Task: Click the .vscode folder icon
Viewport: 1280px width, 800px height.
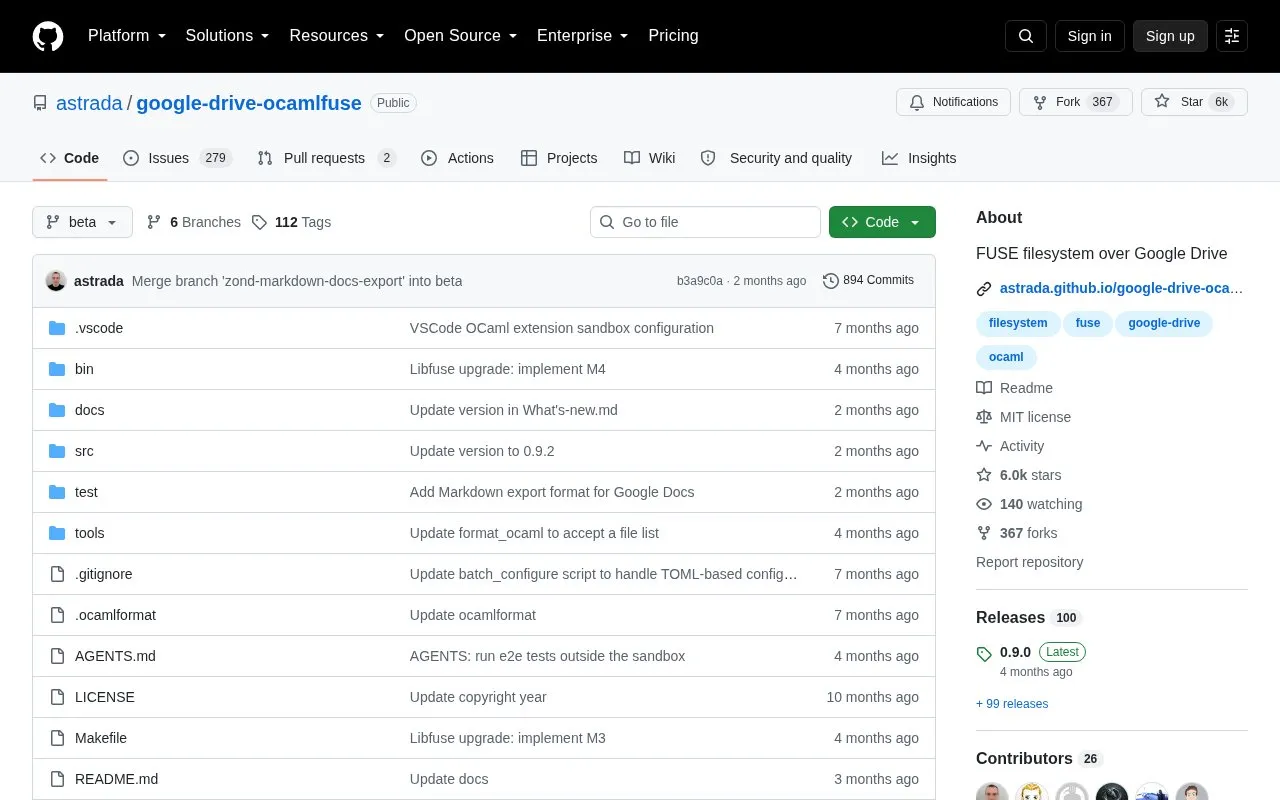Action: (57, 328)
